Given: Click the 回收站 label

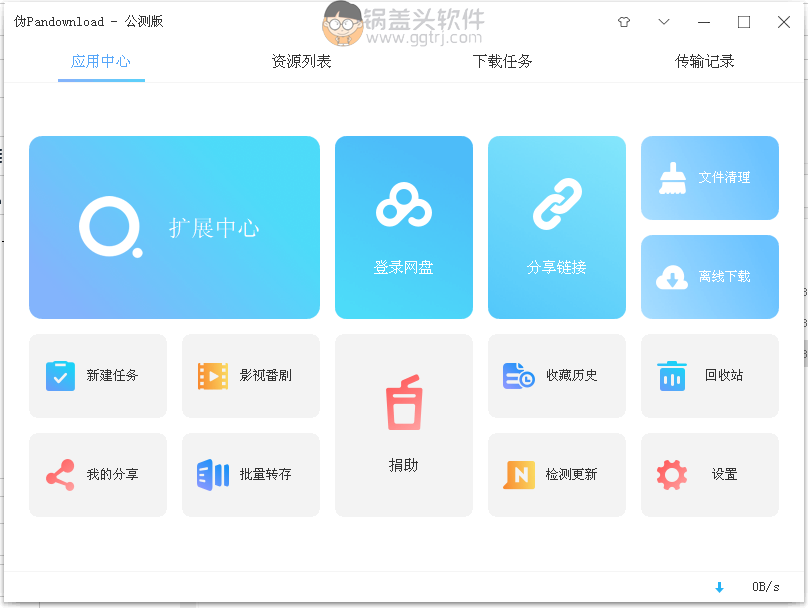Looking at the screenshot, I should (x=724, y=375).
